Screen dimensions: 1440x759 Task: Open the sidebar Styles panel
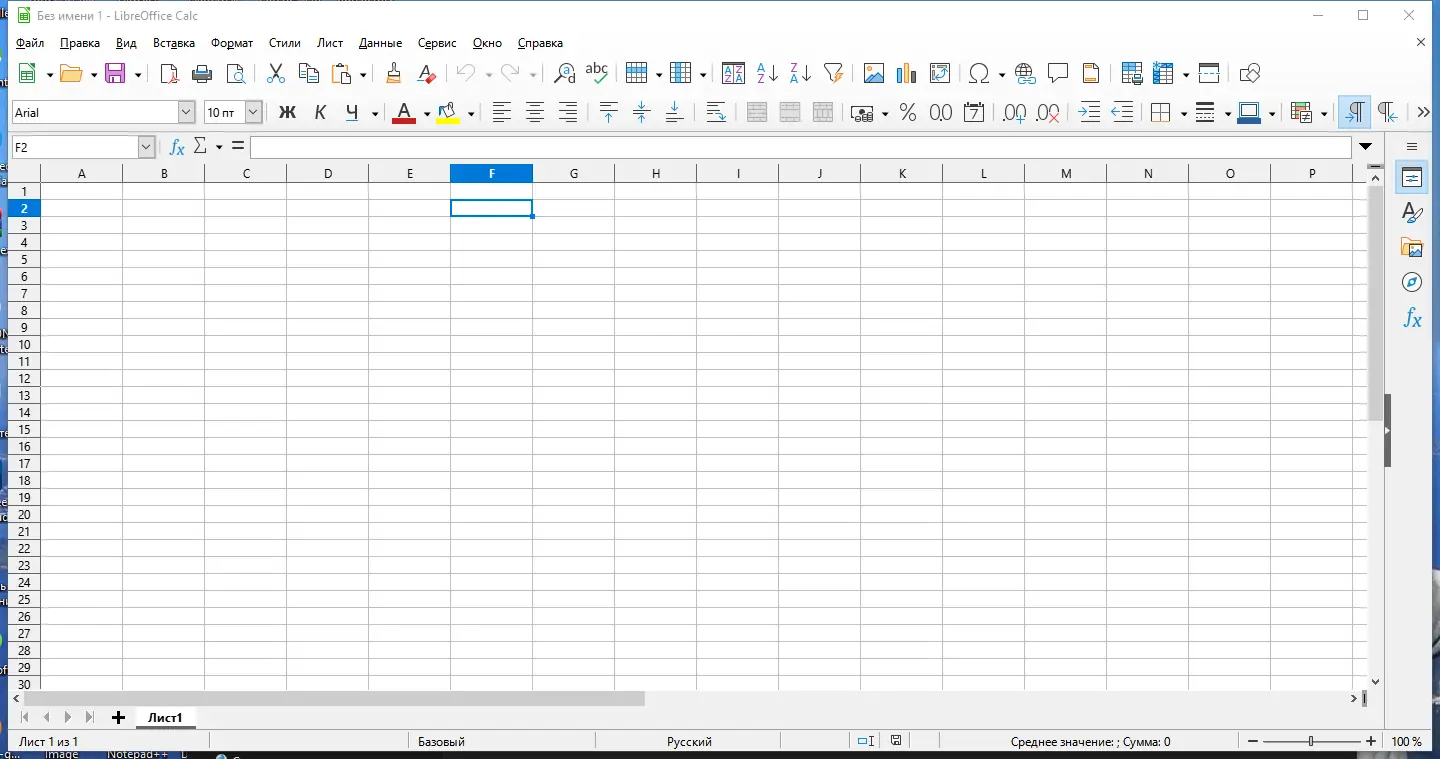[1412, 212]
